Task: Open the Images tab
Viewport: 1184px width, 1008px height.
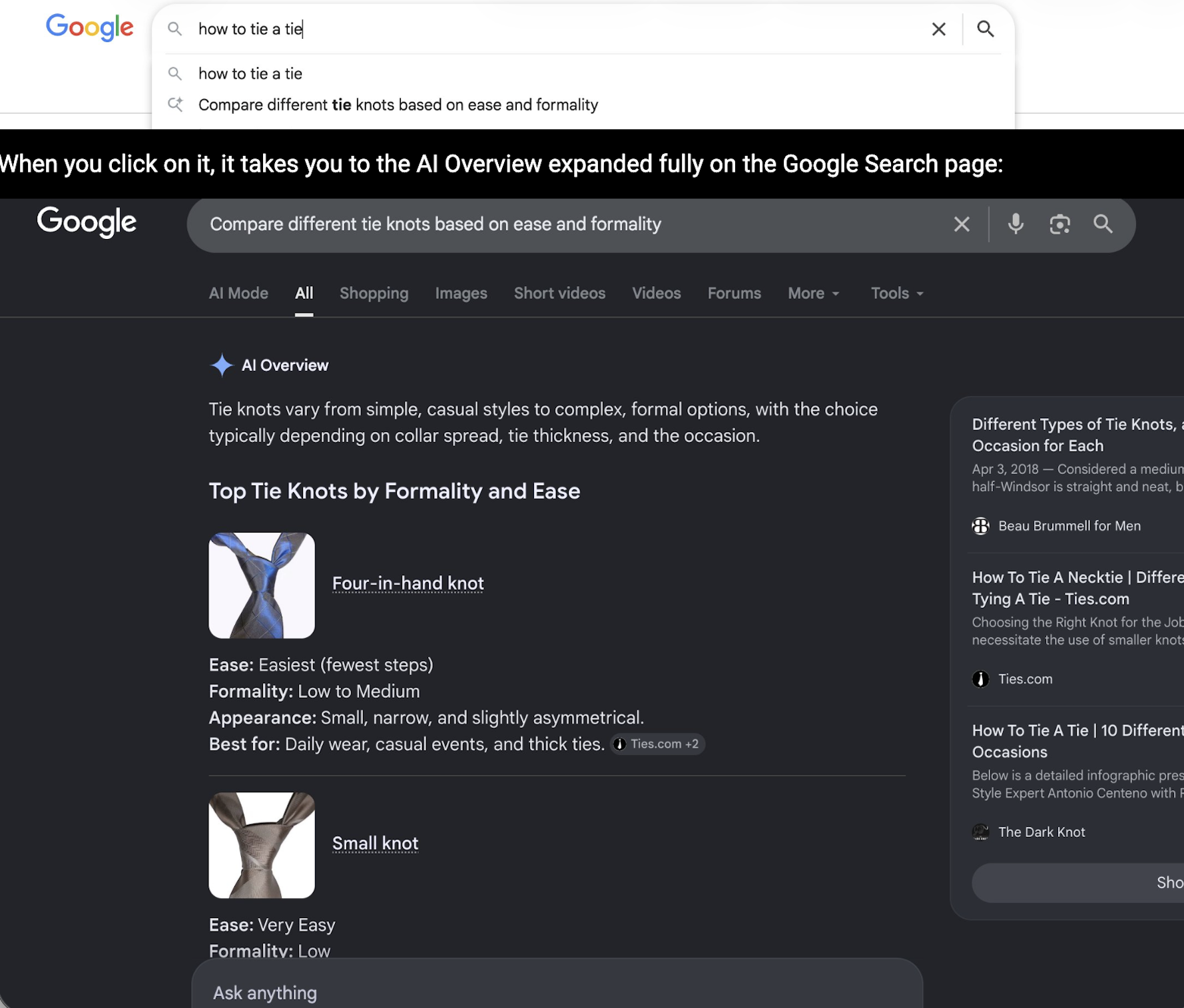Action: (461, 294)
